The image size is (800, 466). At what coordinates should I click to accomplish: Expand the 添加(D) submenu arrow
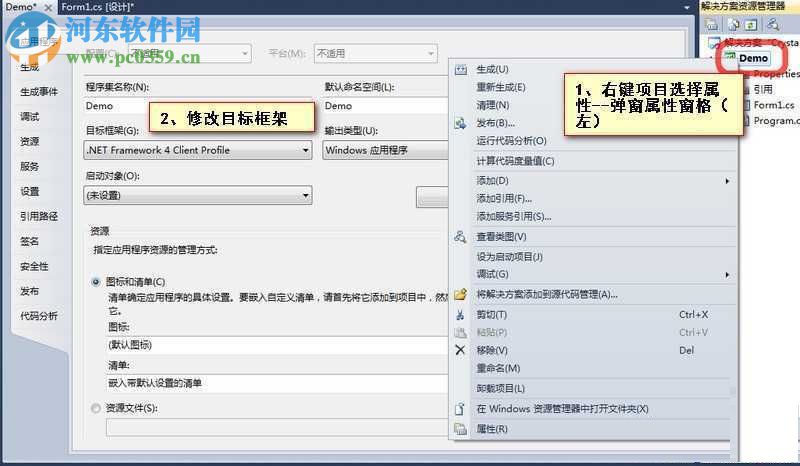(727, 181)
